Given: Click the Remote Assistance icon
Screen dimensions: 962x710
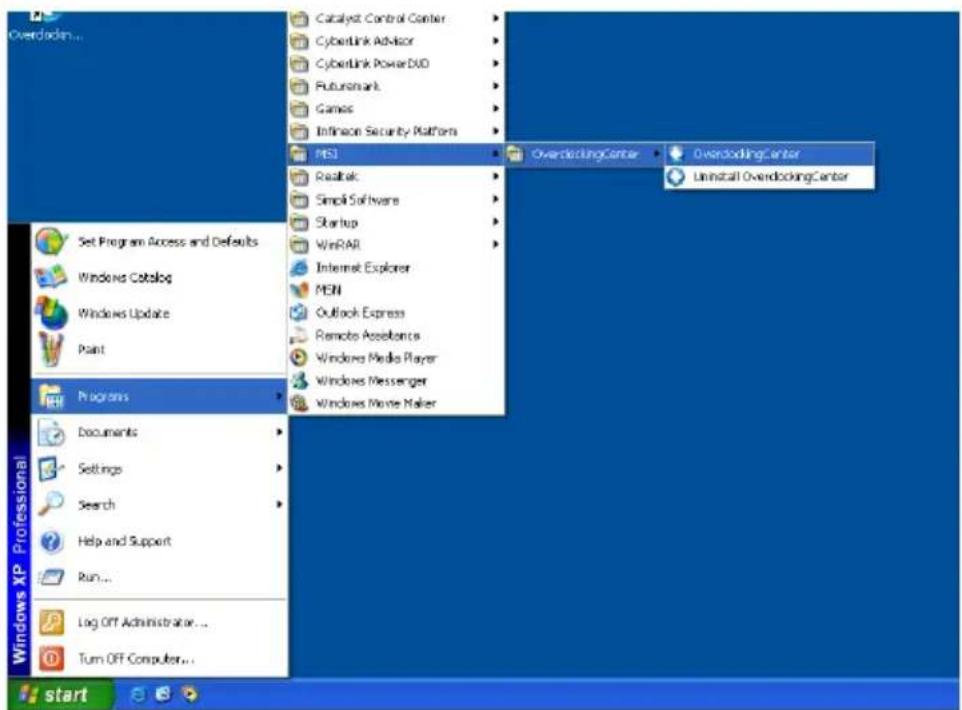Looking at the screenshot, I should pyautogui.click(x=299, y=335).
